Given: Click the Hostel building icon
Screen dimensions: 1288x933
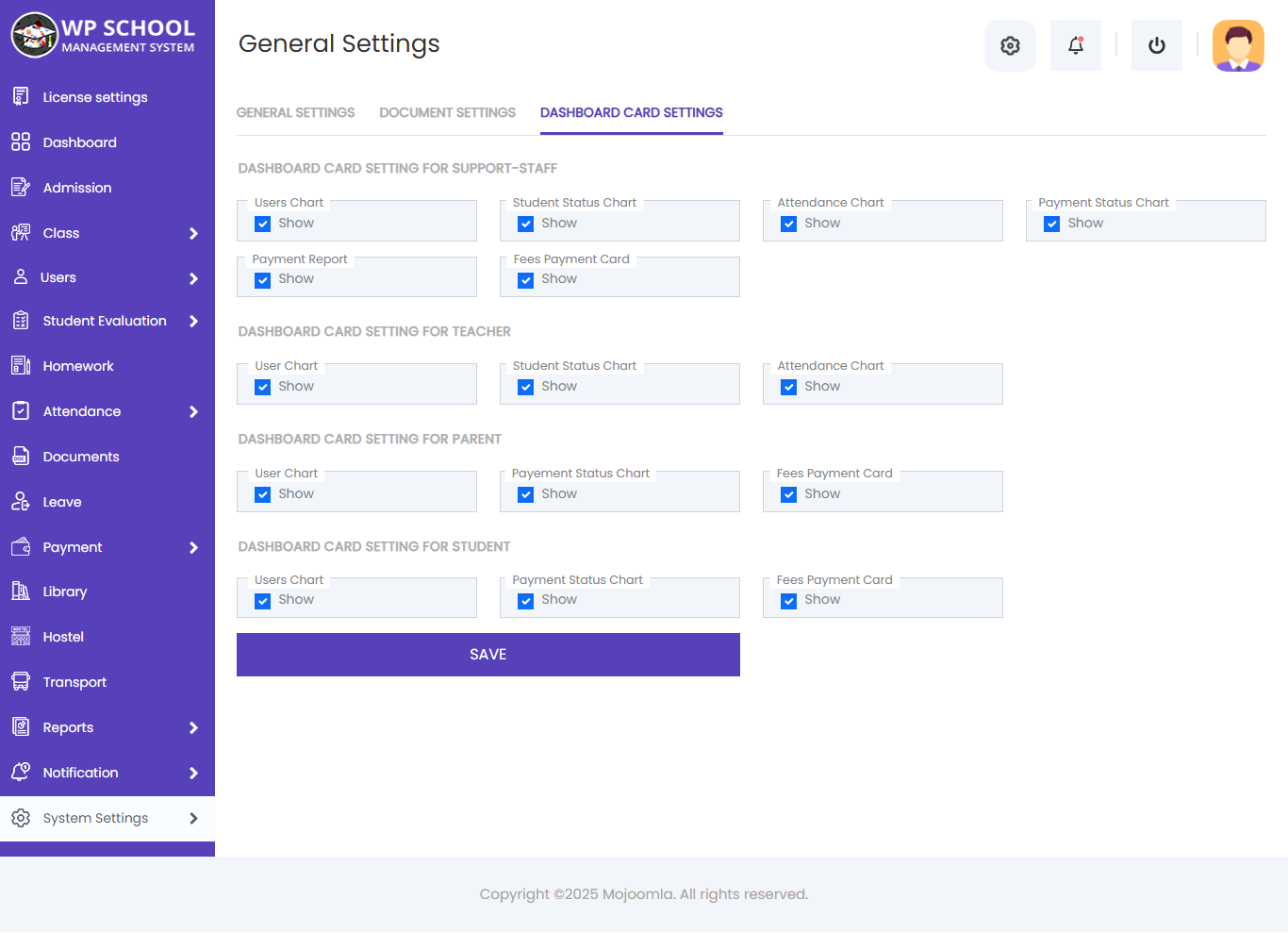Looking at the screenshot, I should 21,636.
